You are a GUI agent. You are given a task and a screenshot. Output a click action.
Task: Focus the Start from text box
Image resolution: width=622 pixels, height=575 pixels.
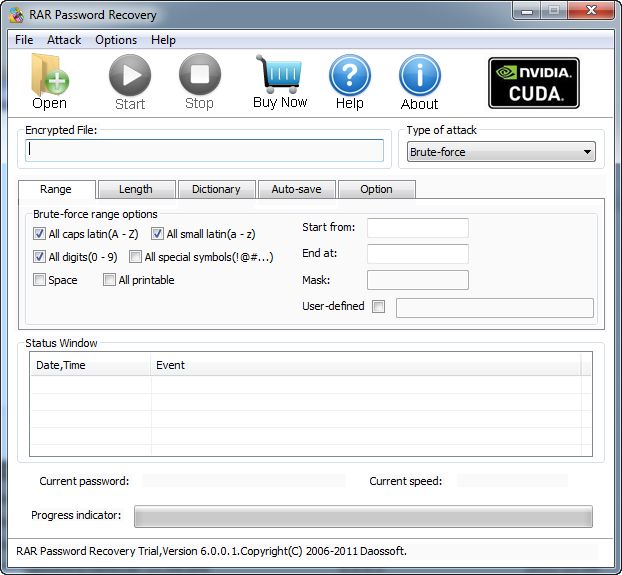(417, 228)
